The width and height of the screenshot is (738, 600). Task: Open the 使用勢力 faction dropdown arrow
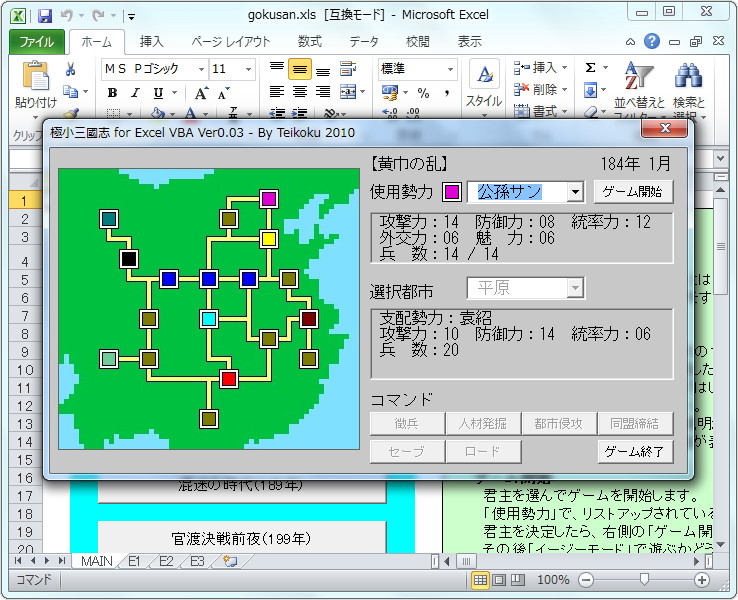pos(575,192)
